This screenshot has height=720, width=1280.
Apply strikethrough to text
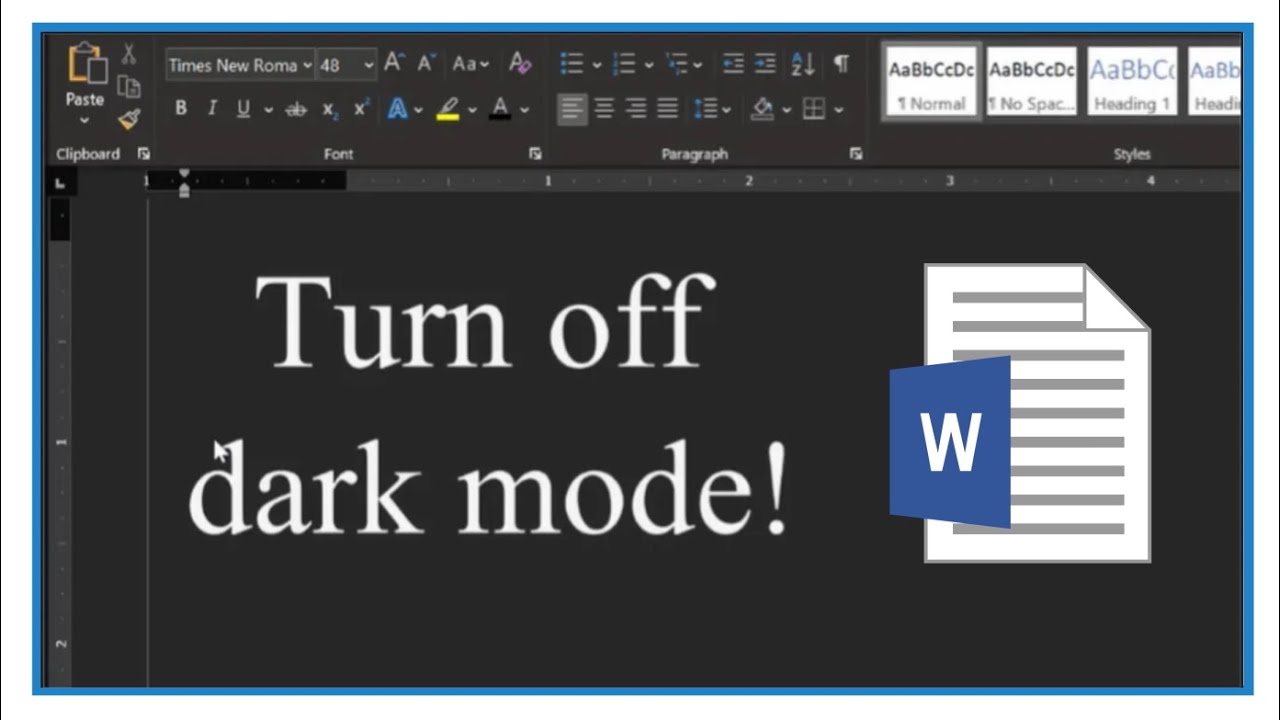295,110
